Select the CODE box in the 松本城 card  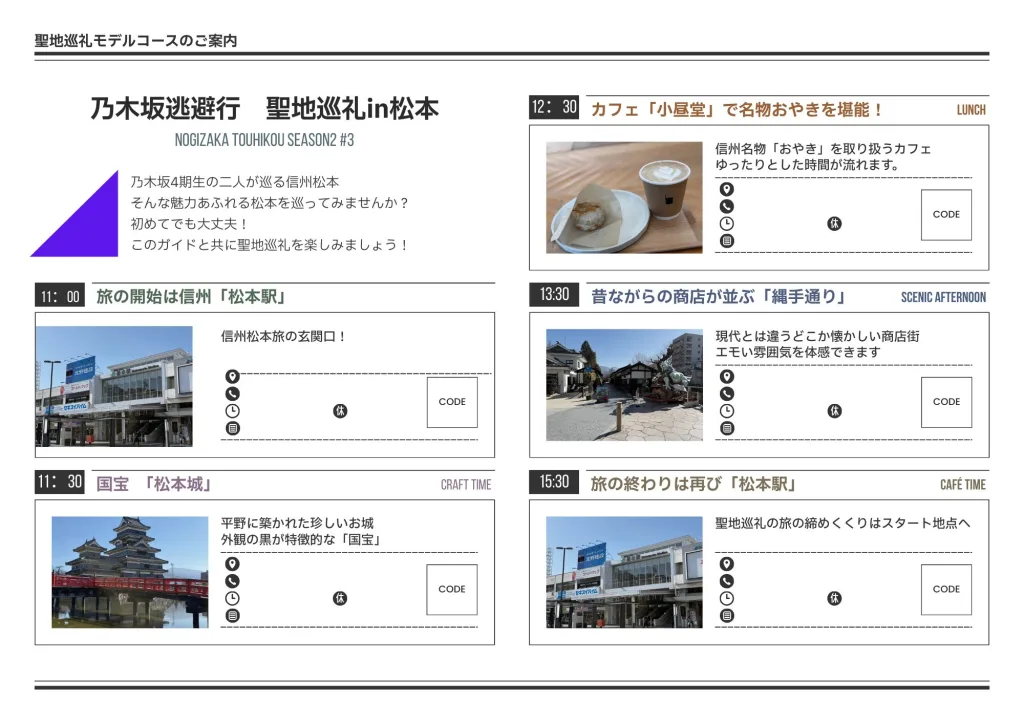click(452, 589)
